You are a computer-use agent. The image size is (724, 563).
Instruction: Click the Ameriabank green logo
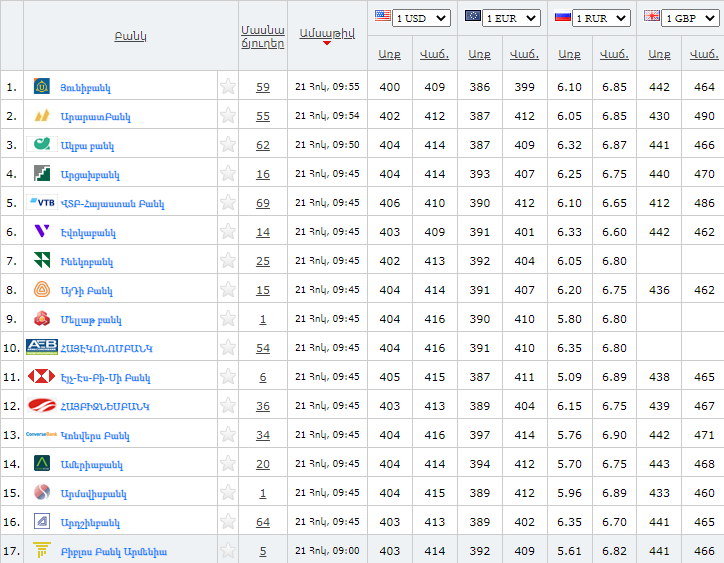[42, 464]
